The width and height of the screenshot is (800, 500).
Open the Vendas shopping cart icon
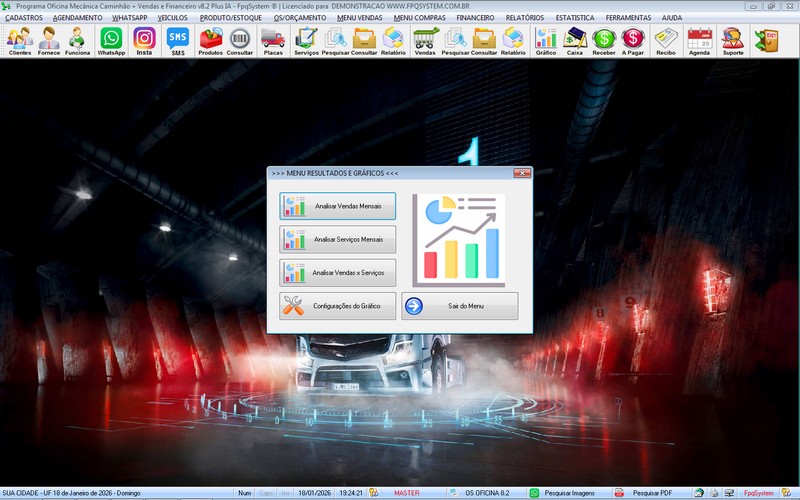tap(425, 41)
